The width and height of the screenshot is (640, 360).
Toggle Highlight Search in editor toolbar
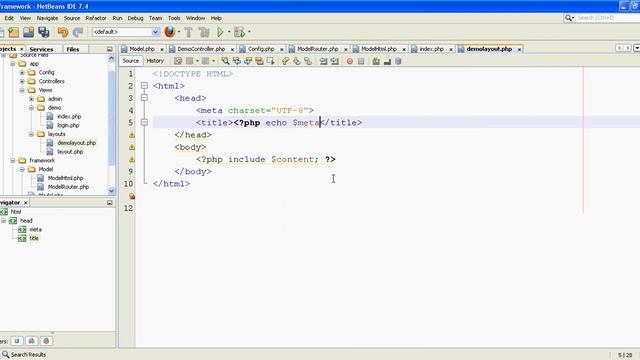coord(259,61)
